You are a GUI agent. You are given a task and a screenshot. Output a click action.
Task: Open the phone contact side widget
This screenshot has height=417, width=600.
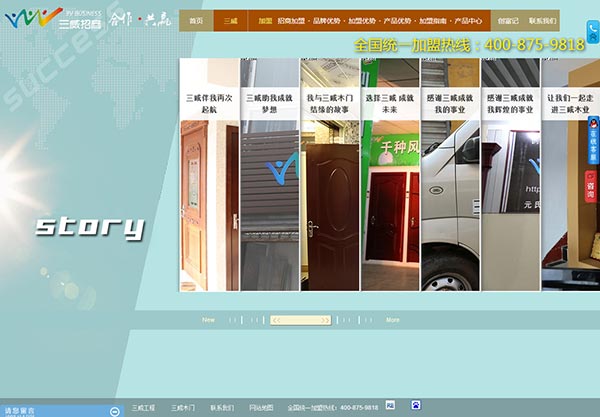coord(593,32)
